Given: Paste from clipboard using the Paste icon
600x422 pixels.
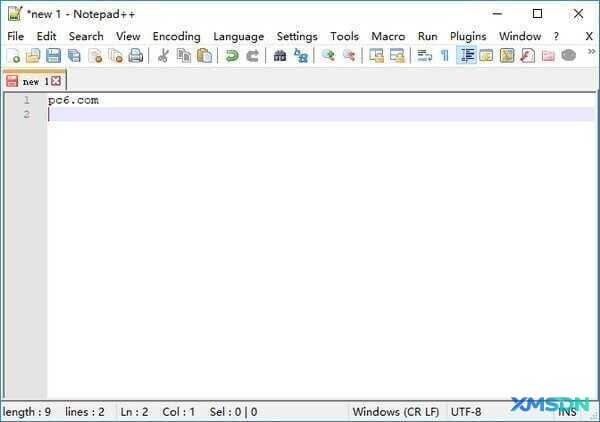Looking at the screenshot, I should point(204,56).
